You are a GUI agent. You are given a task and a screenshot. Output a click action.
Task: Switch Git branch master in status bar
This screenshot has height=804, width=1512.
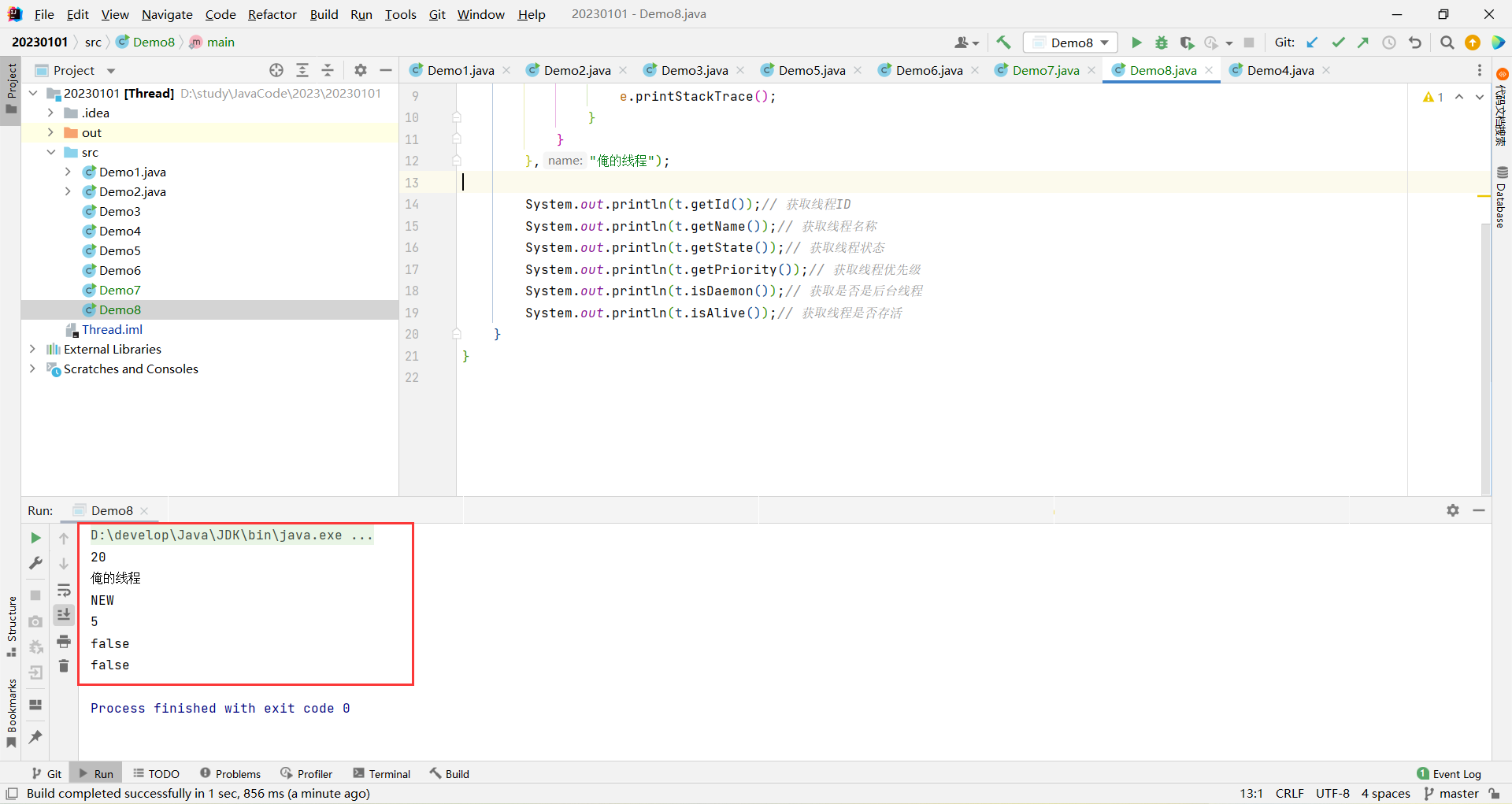click(x=1451, y=793)
